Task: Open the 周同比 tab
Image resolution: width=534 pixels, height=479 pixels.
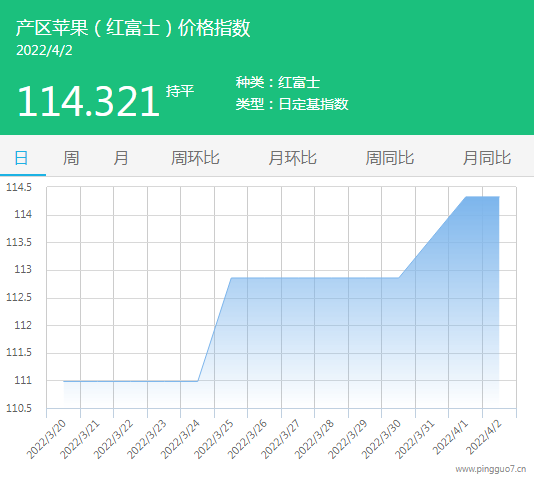Action: click(390, 158)
